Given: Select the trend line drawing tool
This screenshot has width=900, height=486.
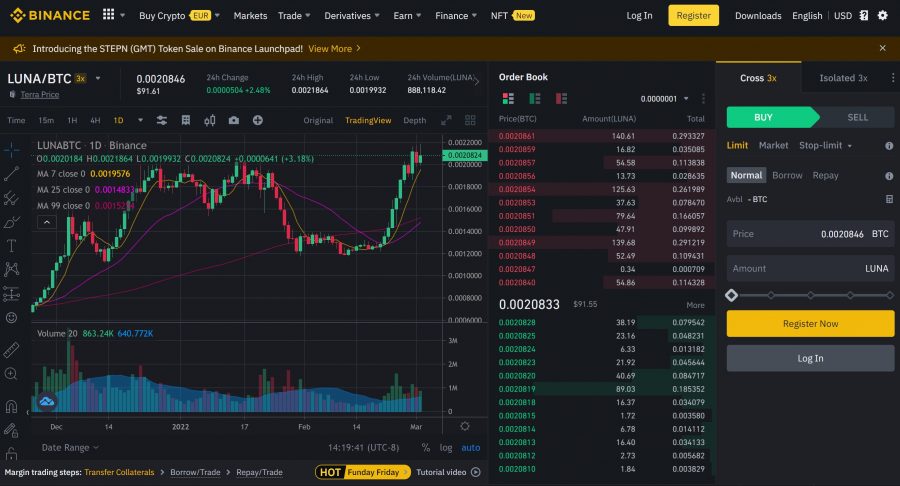Looking at the screenshot, I should [12, 173].
